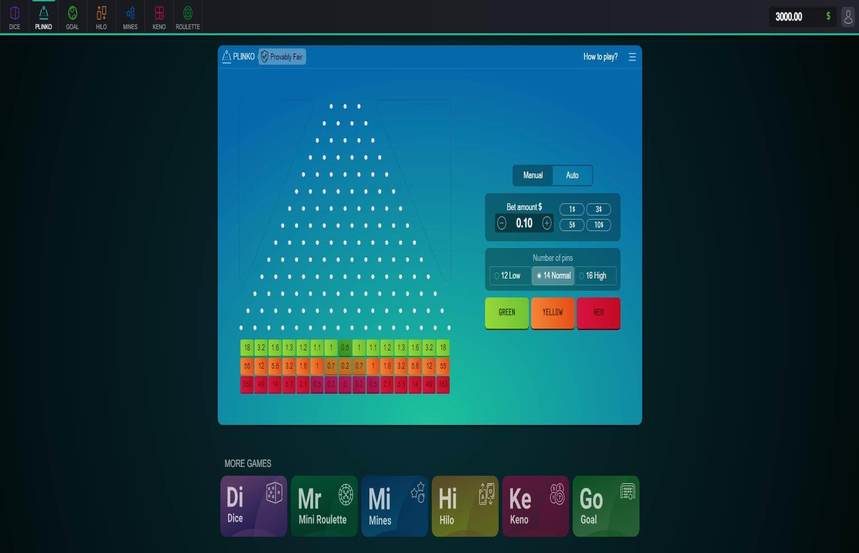Open the Mini Roulette game thumbnail

tap(324, 506)
